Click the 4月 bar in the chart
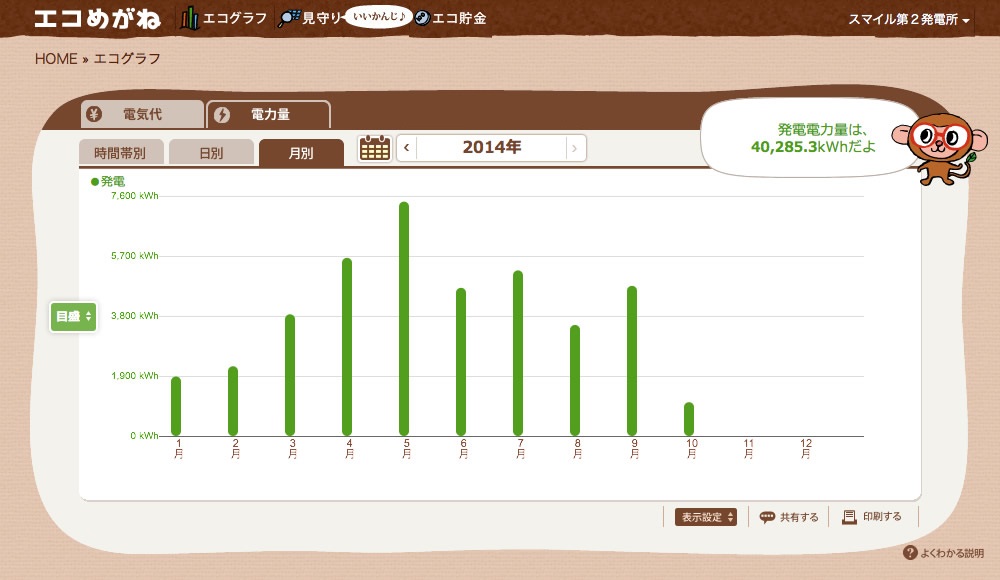Viewport: 1000px width, 580px height. (x=347, y=347)
